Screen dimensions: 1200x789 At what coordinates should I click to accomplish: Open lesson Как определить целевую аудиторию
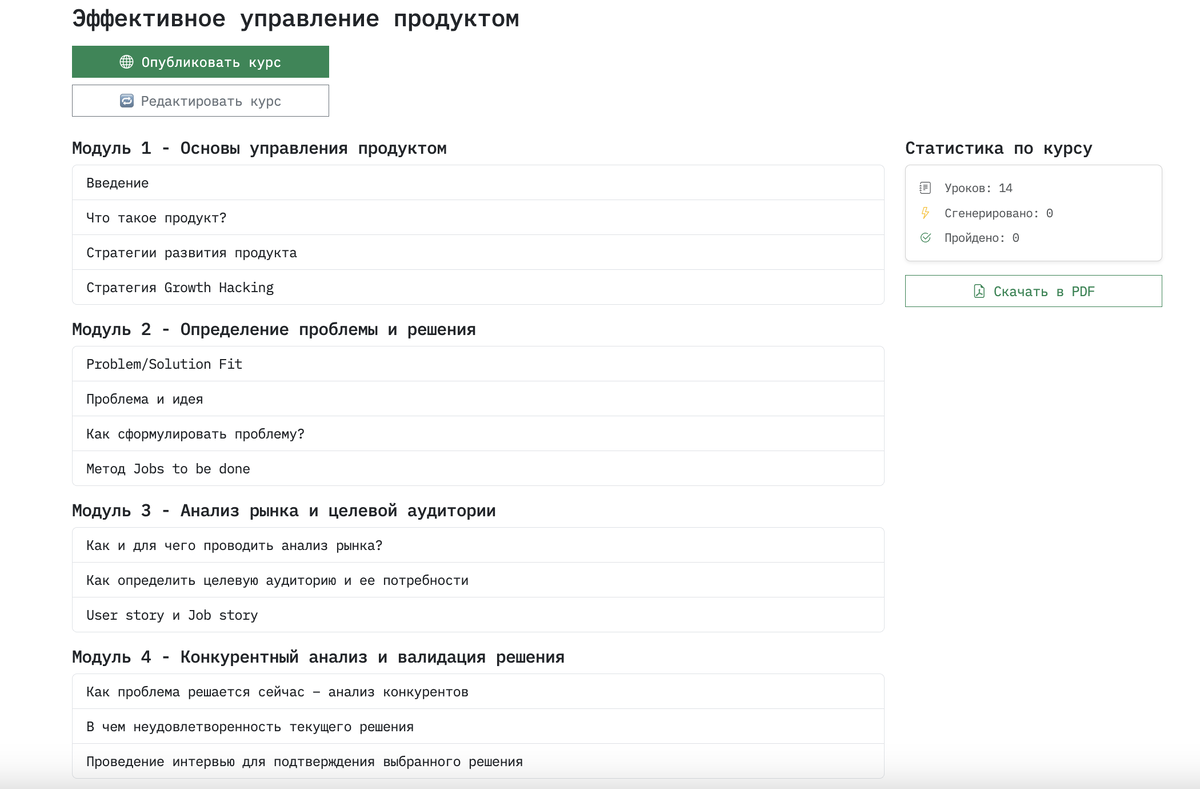point(478,580)
